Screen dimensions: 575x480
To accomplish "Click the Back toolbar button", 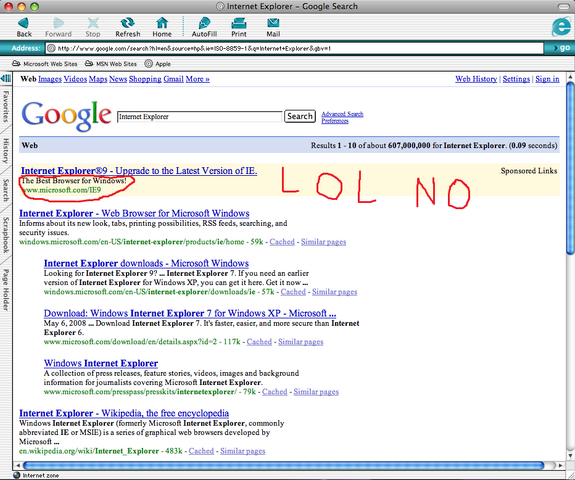I will tap(24, 27).
